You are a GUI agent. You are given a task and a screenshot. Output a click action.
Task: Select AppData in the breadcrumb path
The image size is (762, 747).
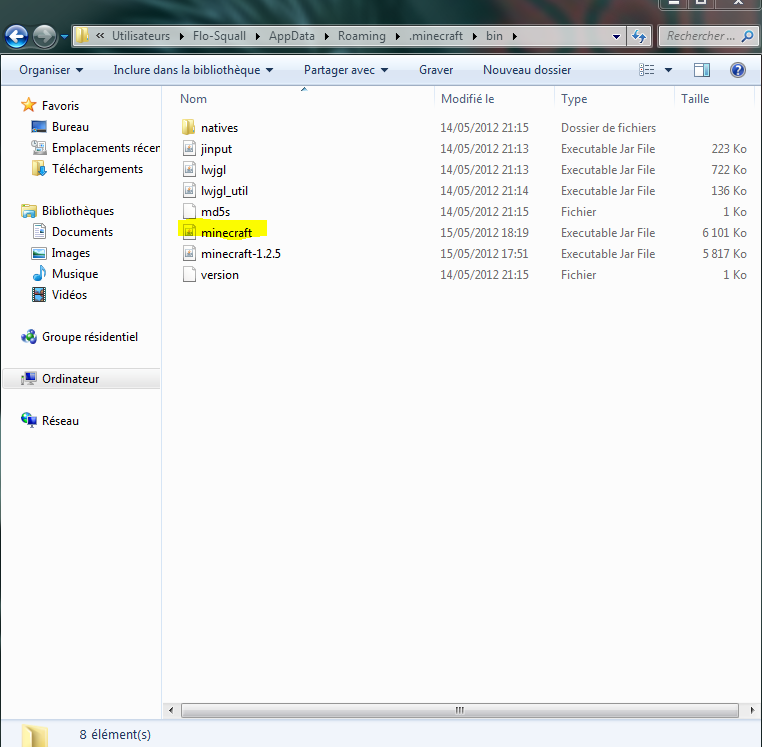tap(292, 36)
